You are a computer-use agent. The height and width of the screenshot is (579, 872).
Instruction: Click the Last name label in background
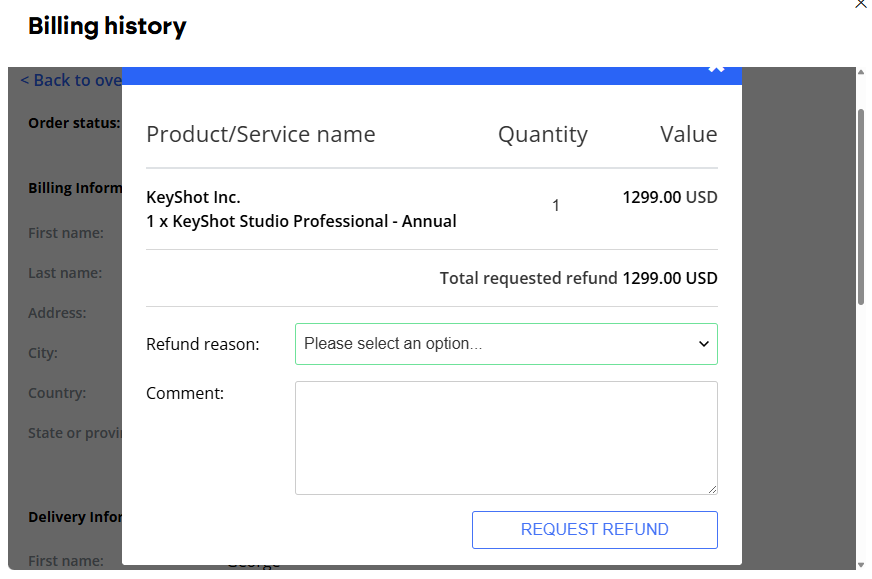point(65,273)
